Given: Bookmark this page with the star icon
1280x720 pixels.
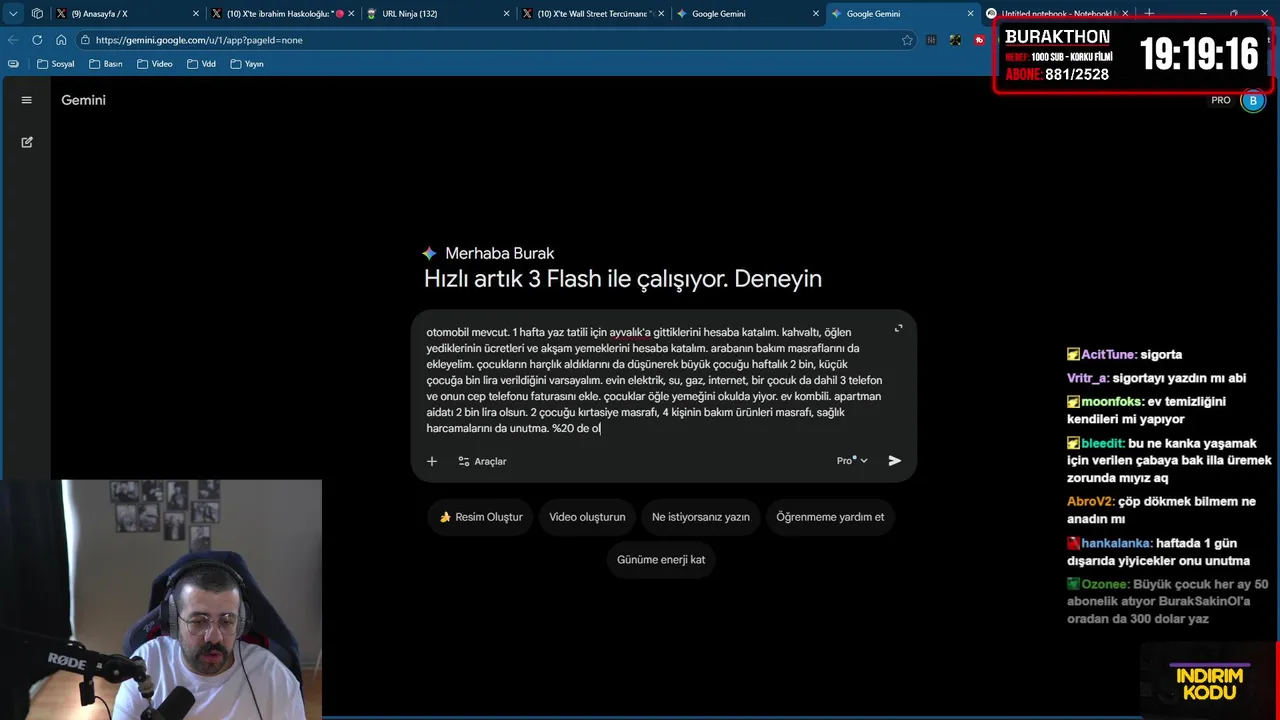Looking at the screenshot, I should pyautogui.click(x=907, y=40).
